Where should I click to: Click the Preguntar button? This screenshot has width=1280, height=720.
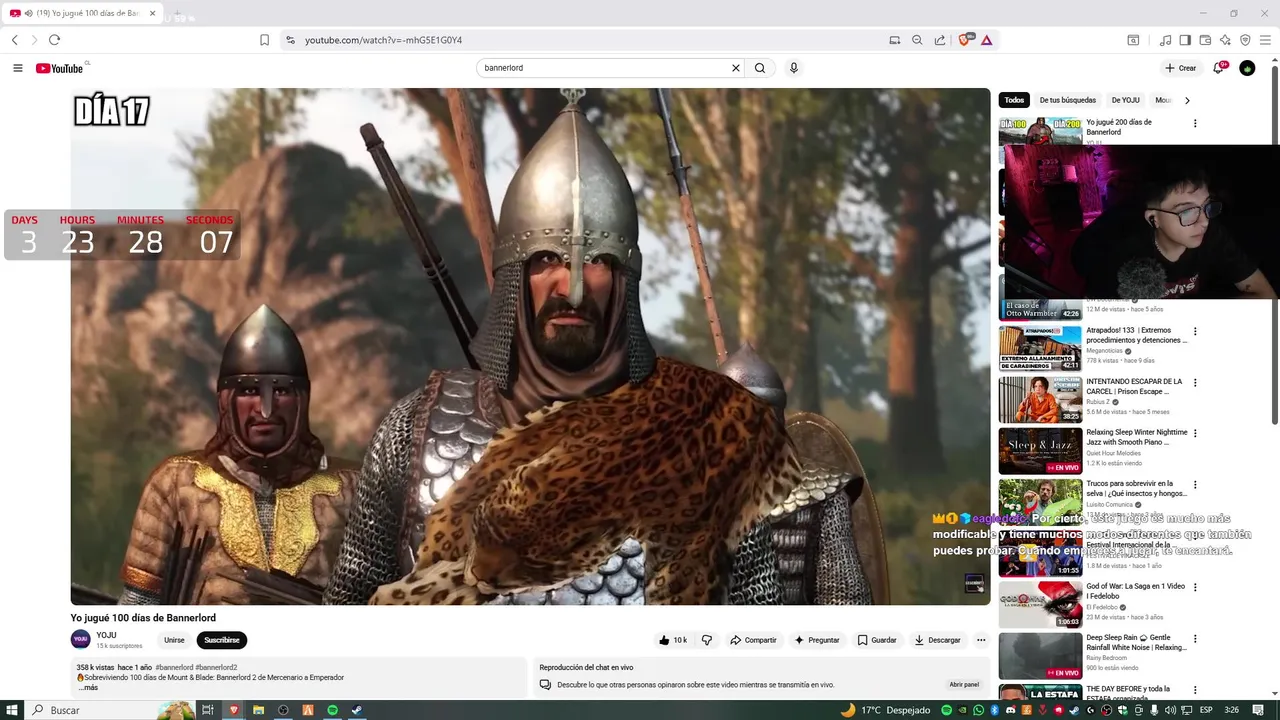click(817, 640)
